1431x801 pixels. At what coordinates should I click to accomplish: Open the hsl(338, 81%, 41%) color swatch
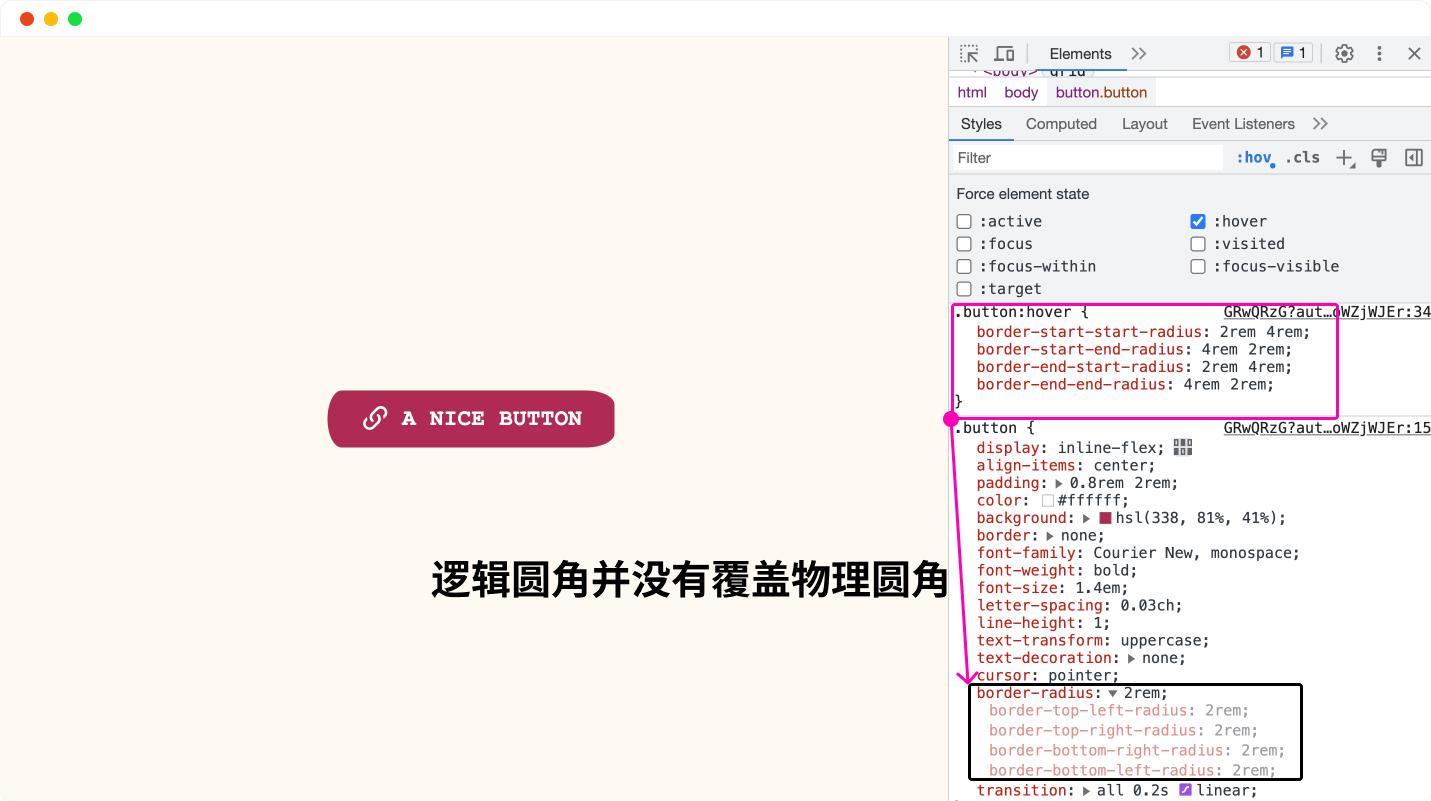(1106, 518)
